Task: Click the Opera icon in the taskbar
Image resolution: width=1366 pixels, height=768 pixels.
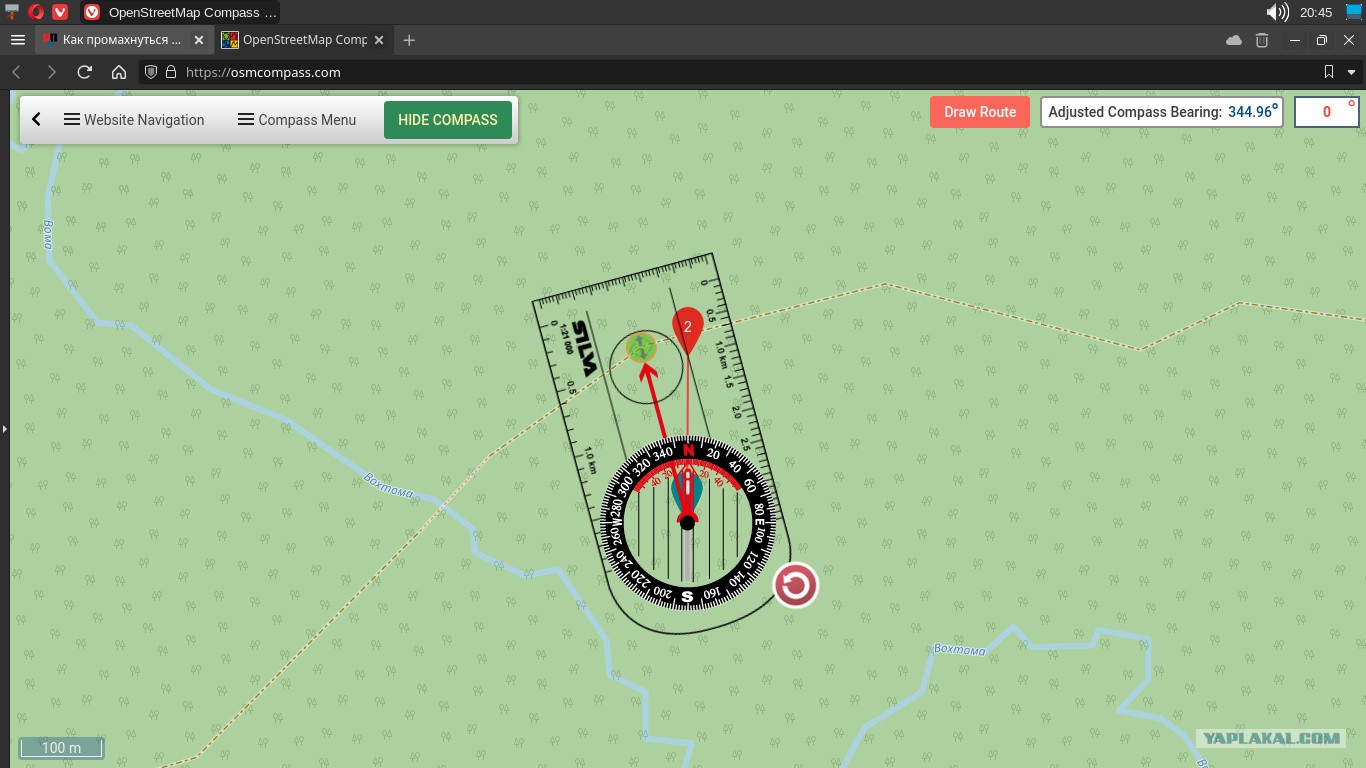Action: 36,12
